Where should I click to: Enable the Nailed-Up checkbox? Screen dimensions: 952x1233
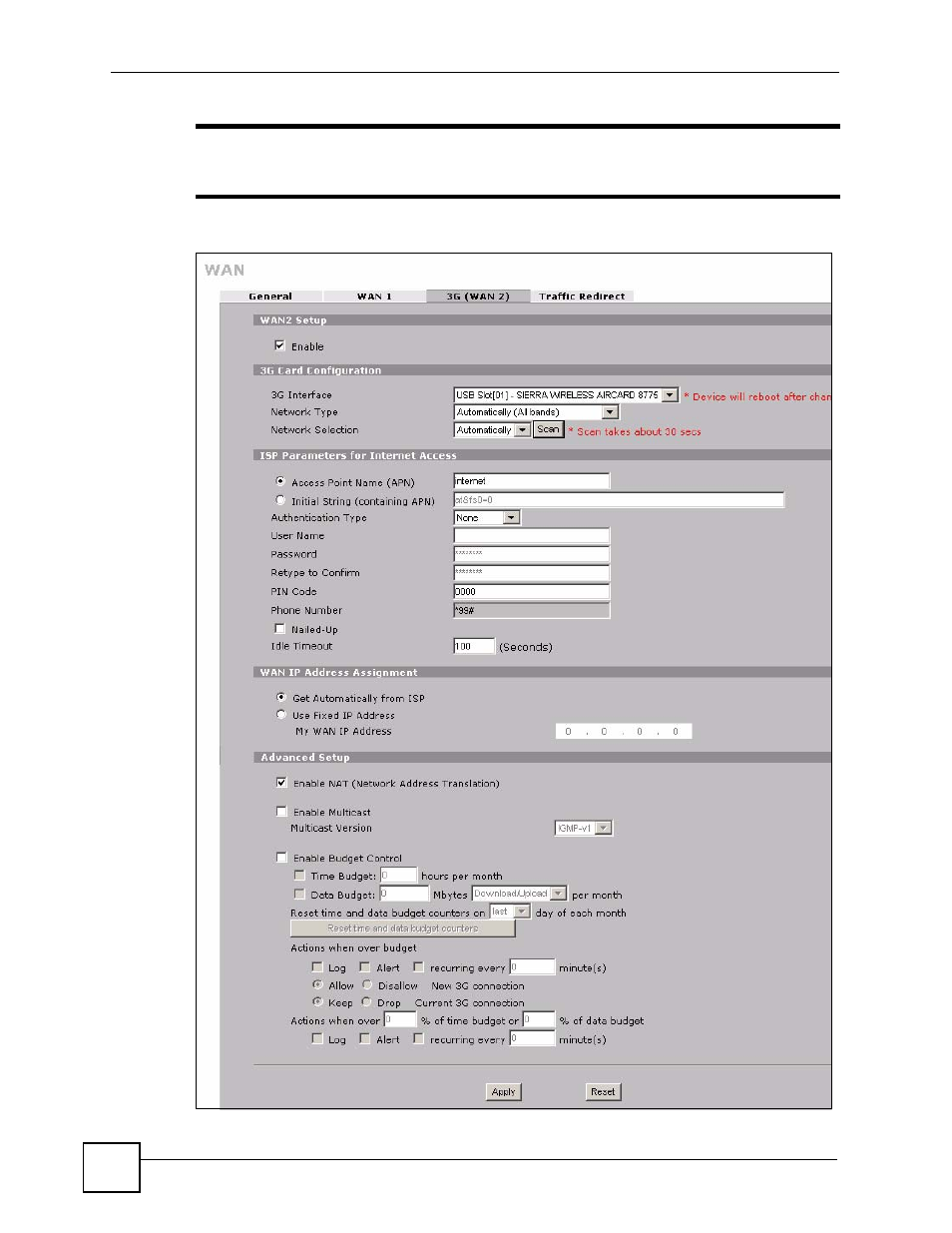(x=280, y=629)
